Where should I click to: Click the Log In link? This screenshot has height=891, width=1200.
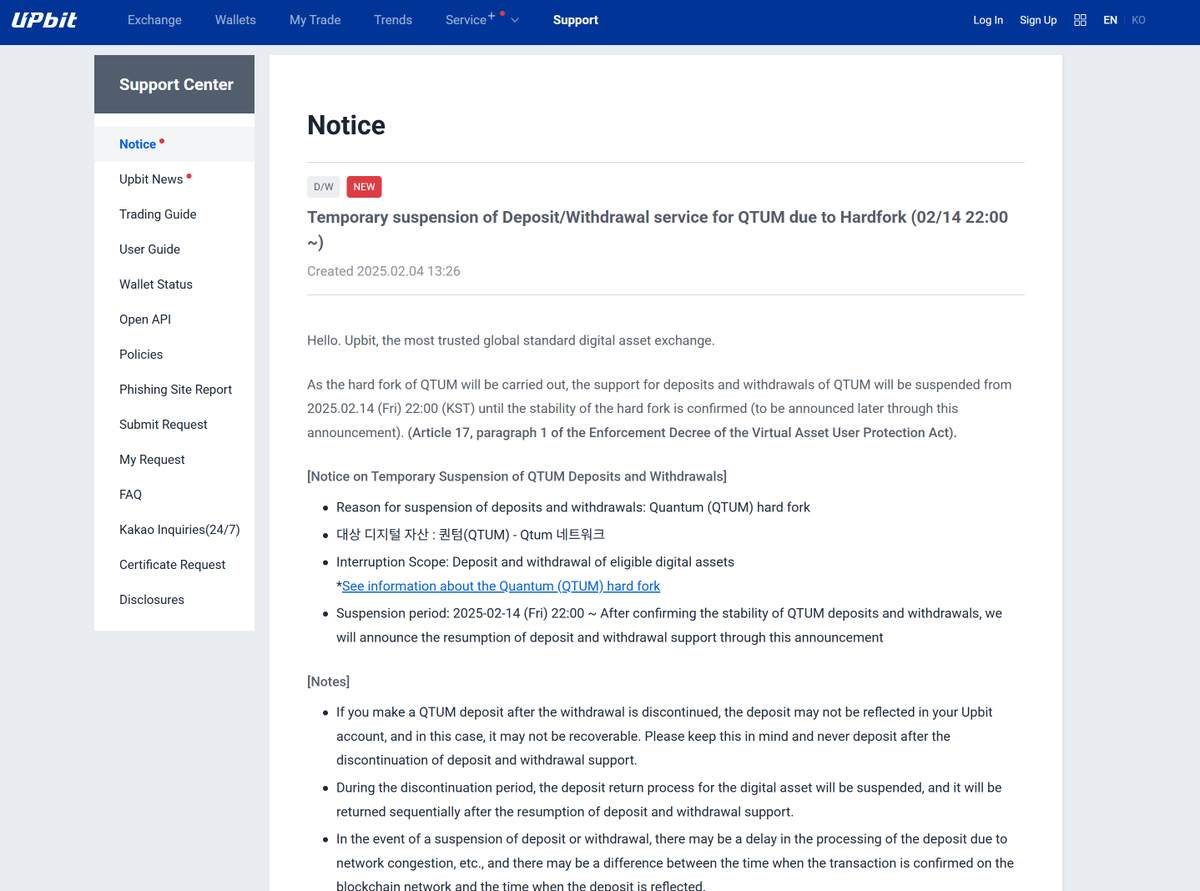(x=988, y=20)
